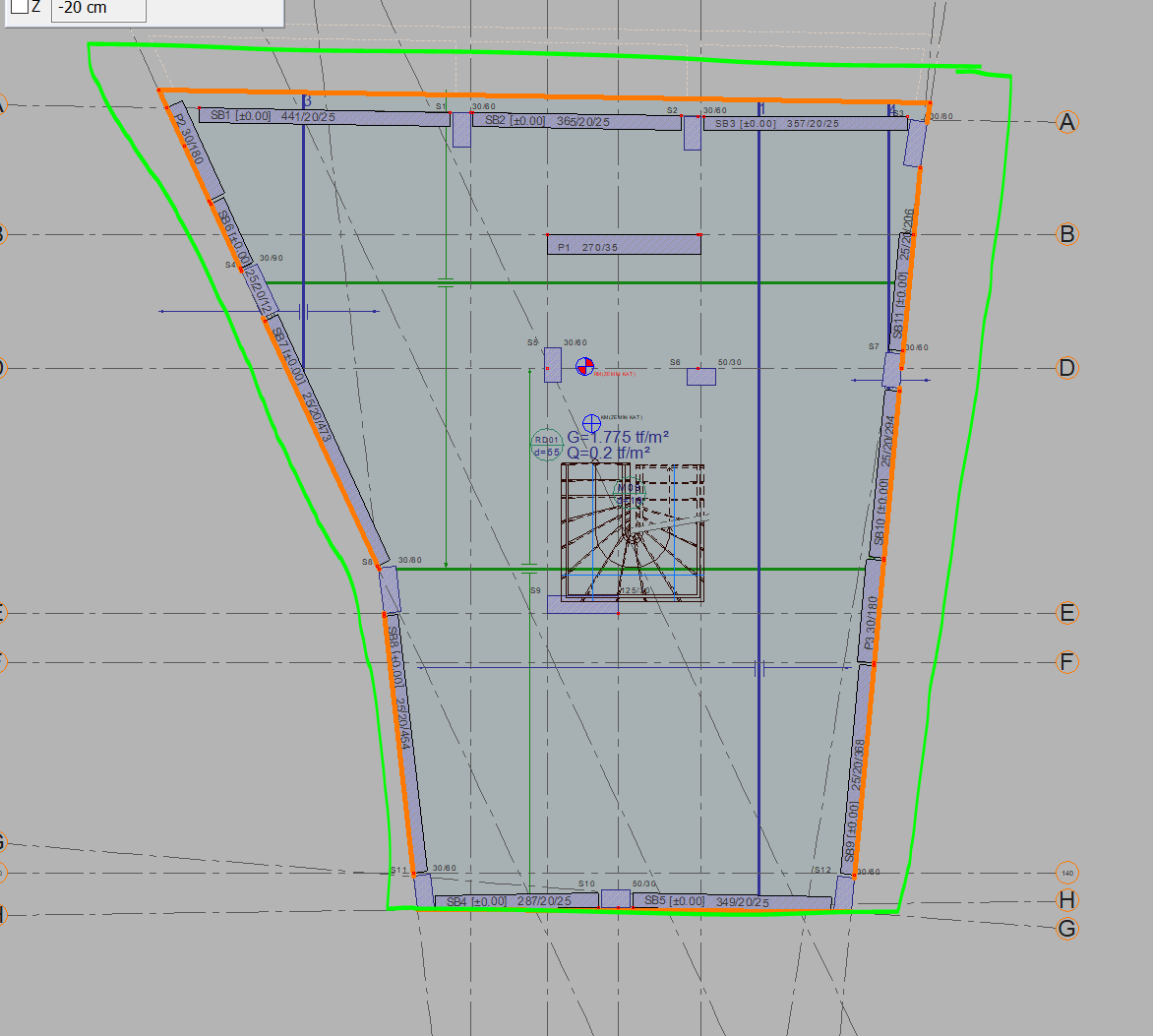Select the staircase symbol
This screenshot has height=1036, width=1153.
[634, 531]
